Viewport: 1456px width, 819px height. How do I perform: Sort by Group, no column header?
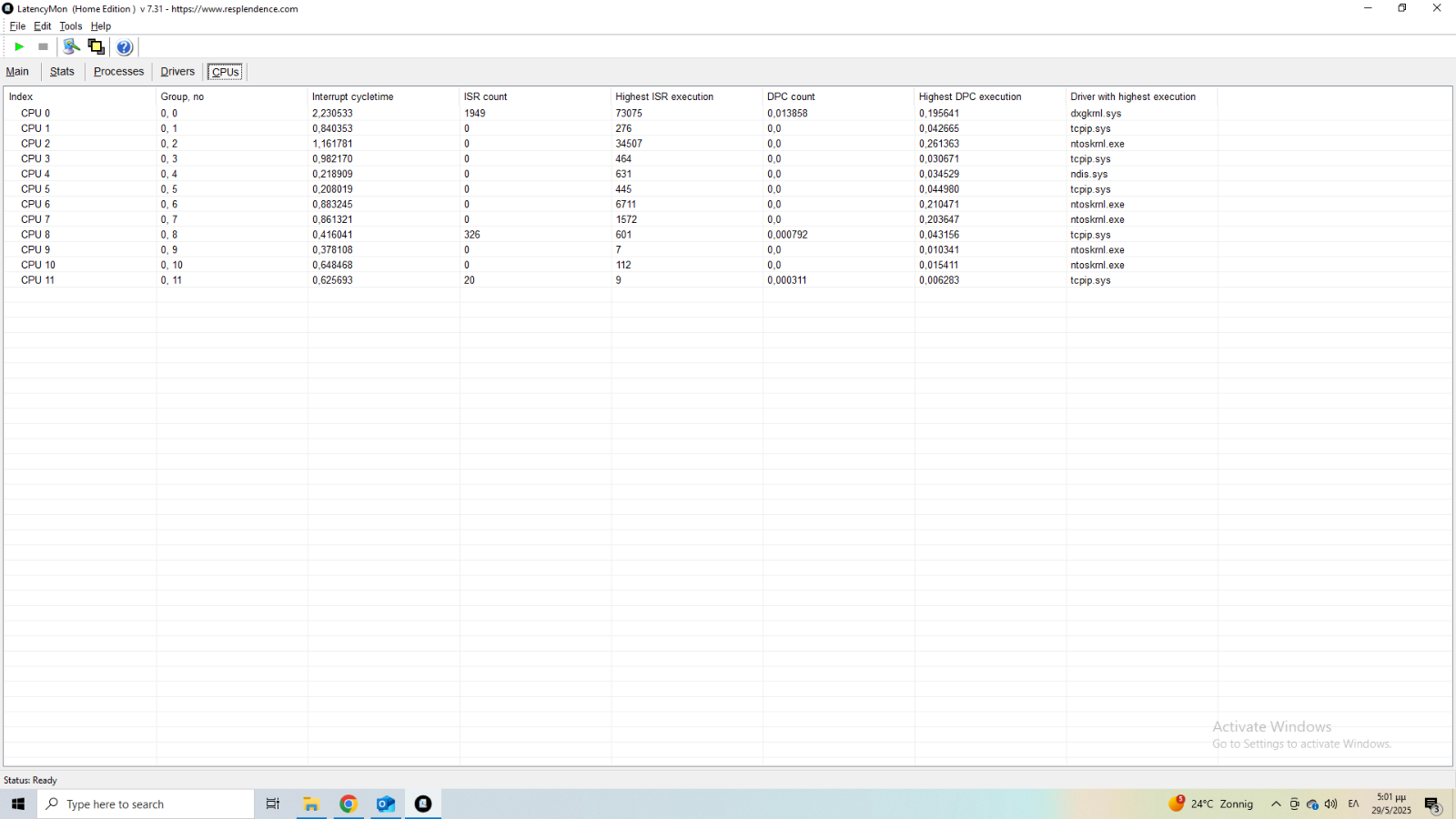232,96
